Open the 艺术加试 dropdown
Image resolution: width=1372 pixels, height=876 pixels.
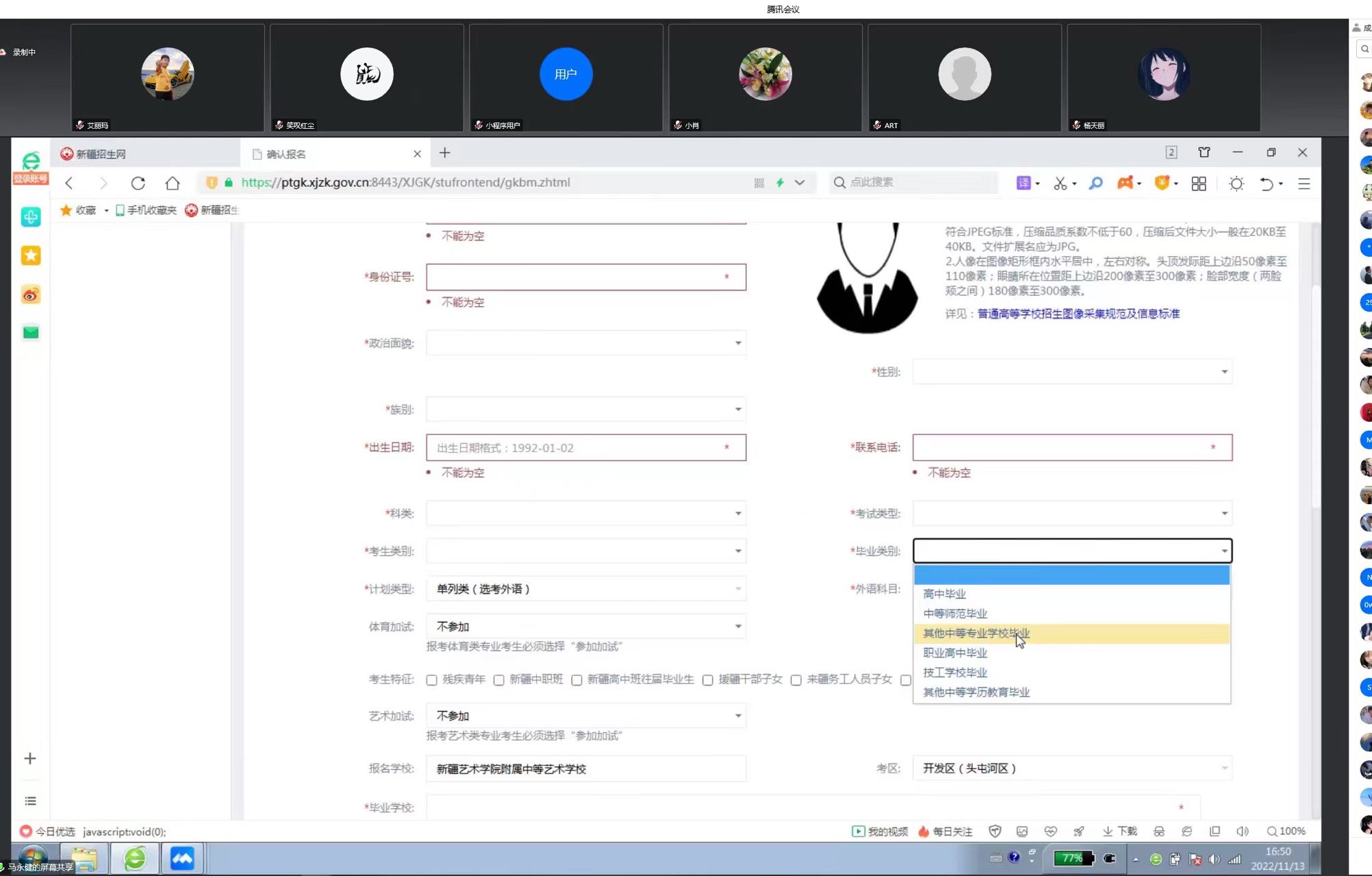586,716
